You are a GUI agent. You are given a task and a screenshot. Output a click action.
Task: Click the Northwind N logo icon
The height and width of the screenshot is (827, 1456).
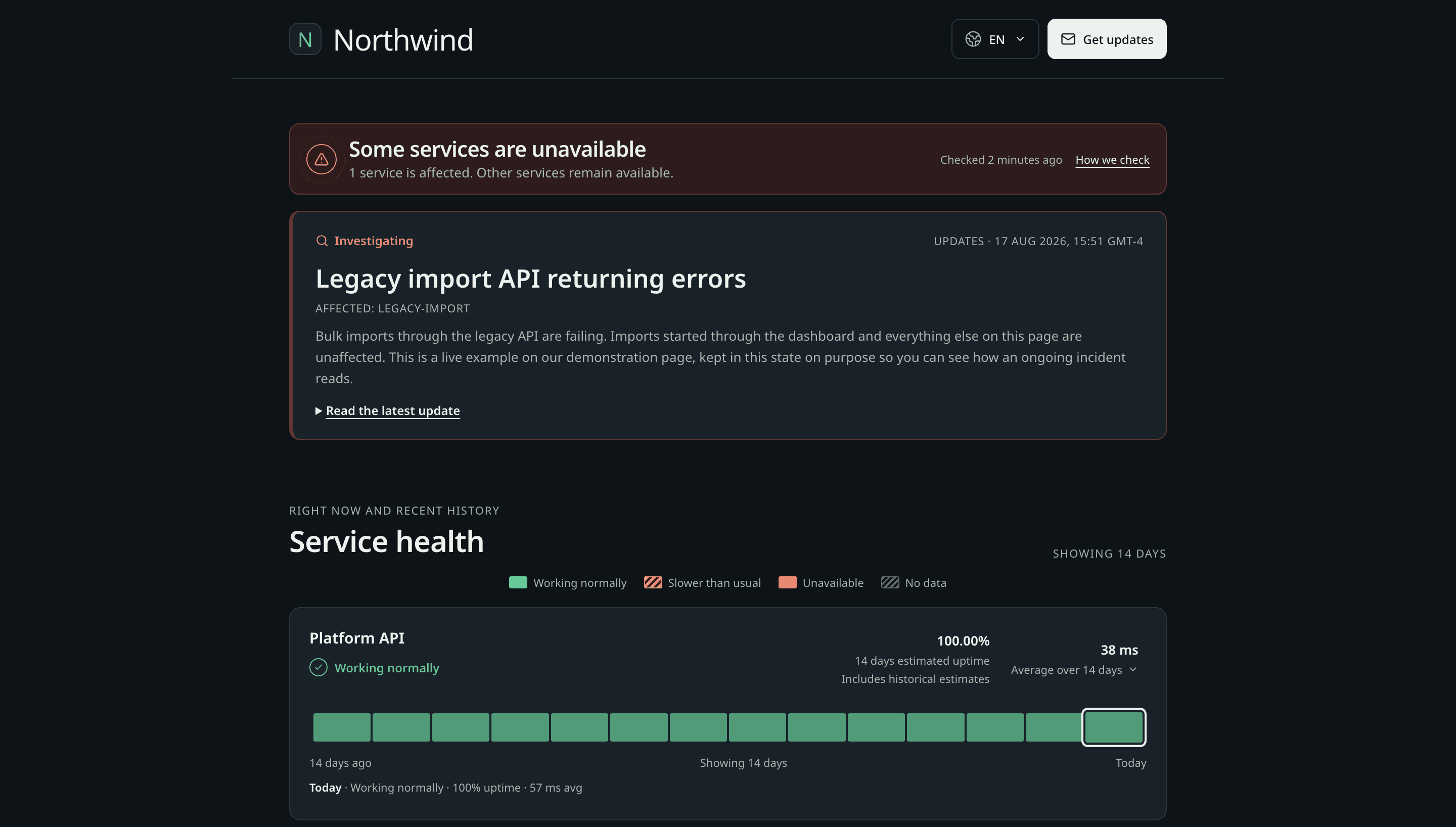click(x=305, y=39)
